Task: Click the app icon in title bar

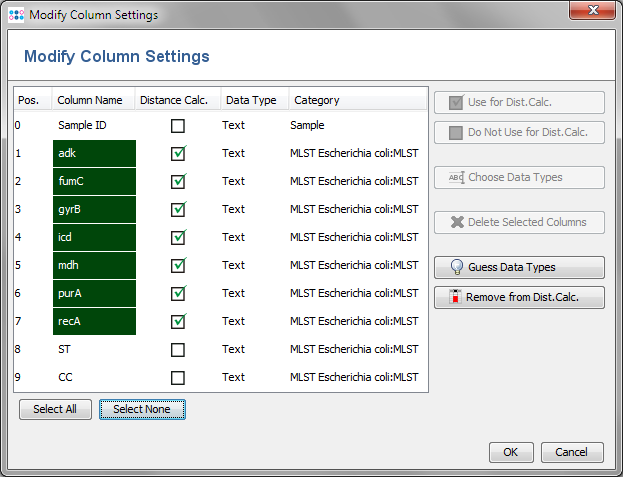Action: pyautogui.click(x=16, y=15)
